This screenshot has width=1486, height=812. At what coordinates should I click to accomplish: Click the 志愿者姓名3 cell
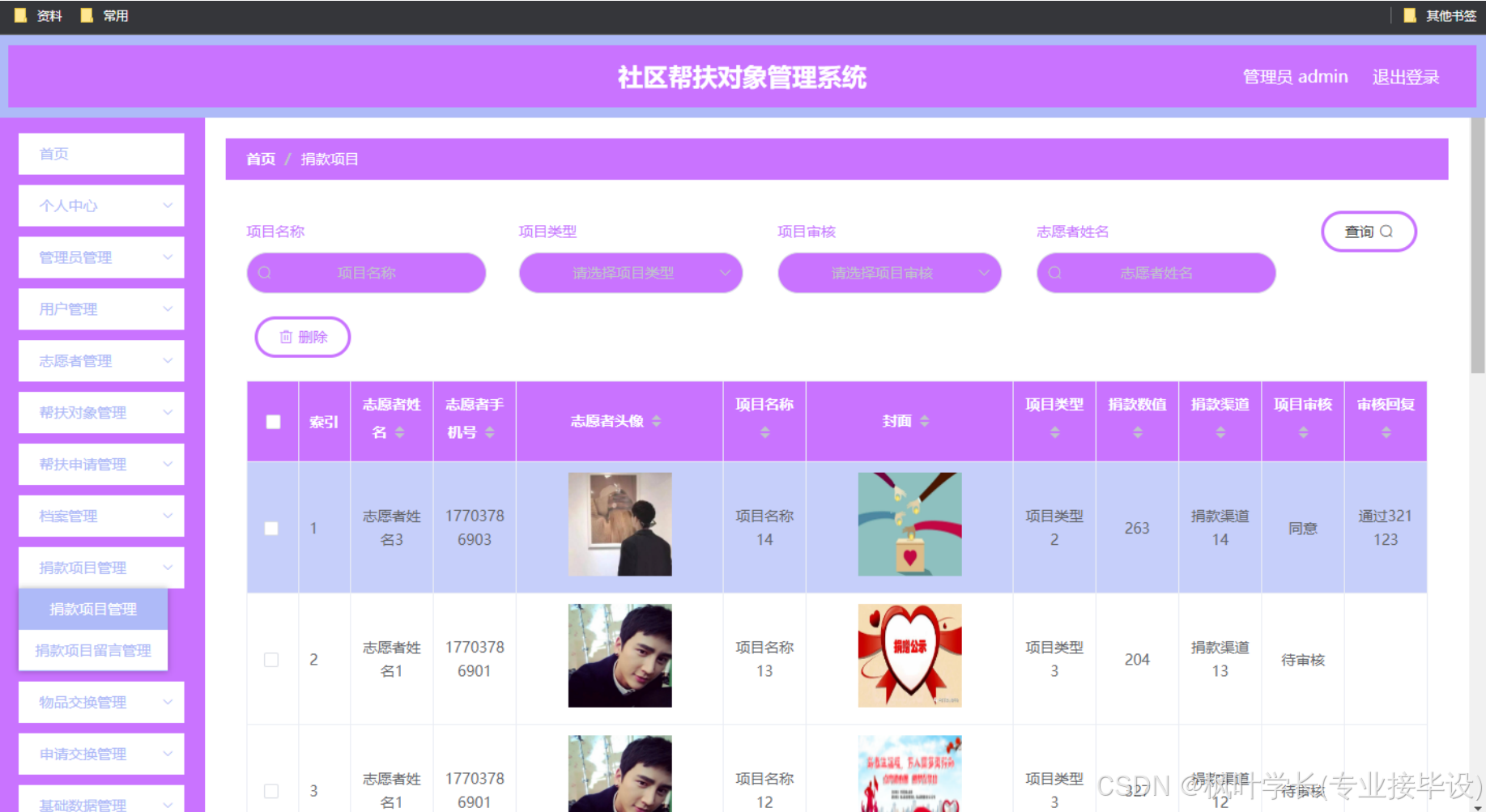[392, 528]
